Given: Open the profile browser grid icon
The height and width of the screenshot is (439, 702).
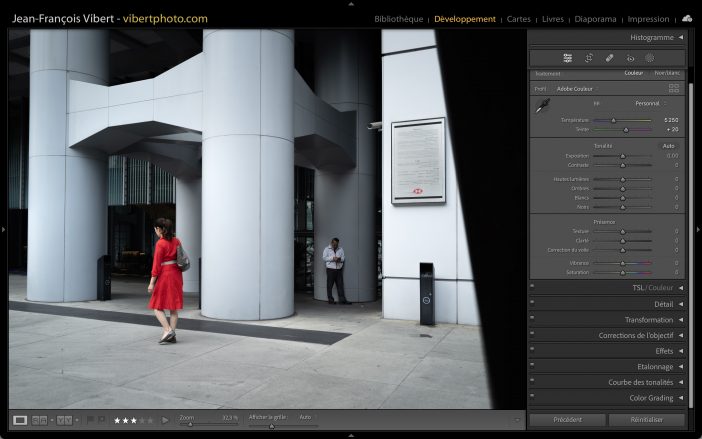Looking at the screenshot, I should pyautogui.click(x=673, y=88).
